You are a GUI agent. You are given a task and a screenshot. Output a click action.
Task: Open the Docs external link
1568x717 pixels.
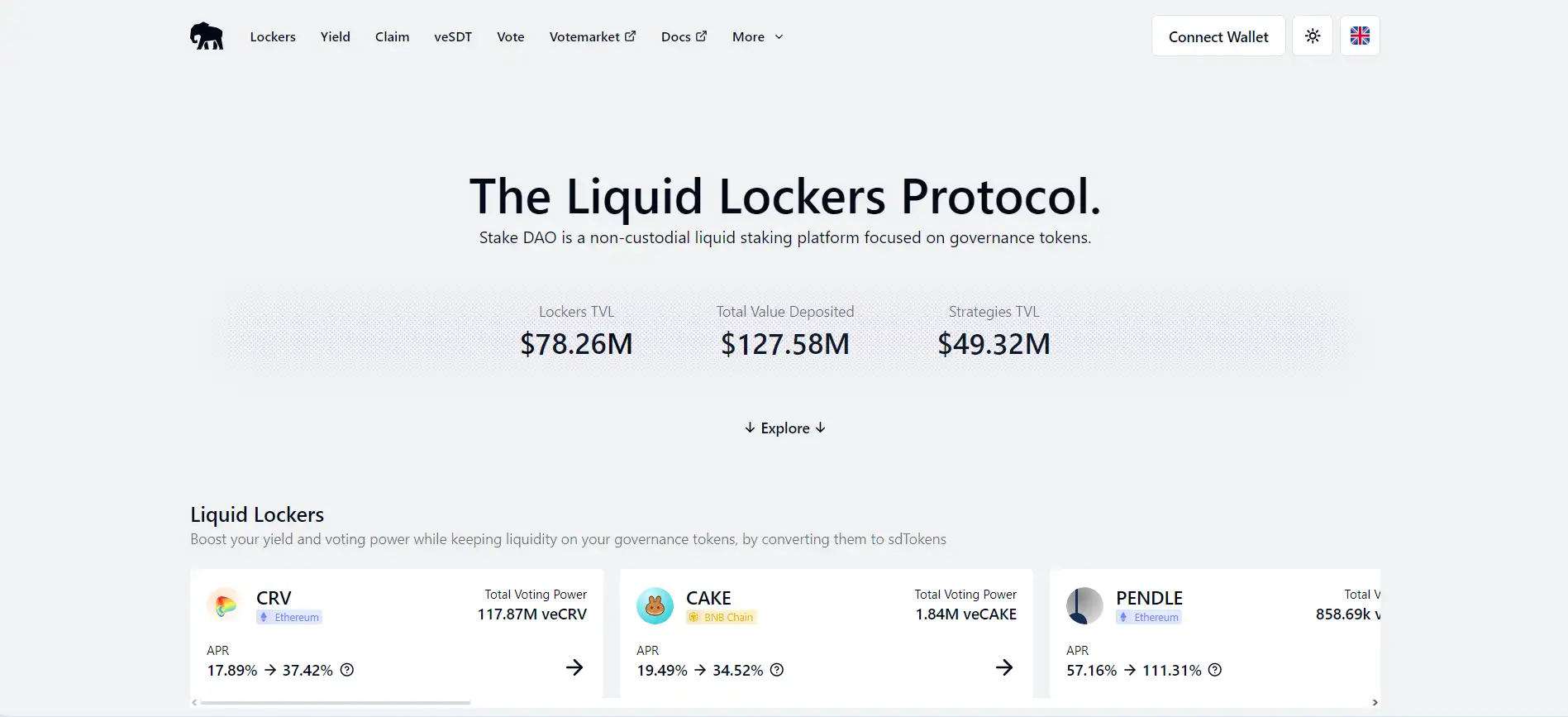coord(684,37)
